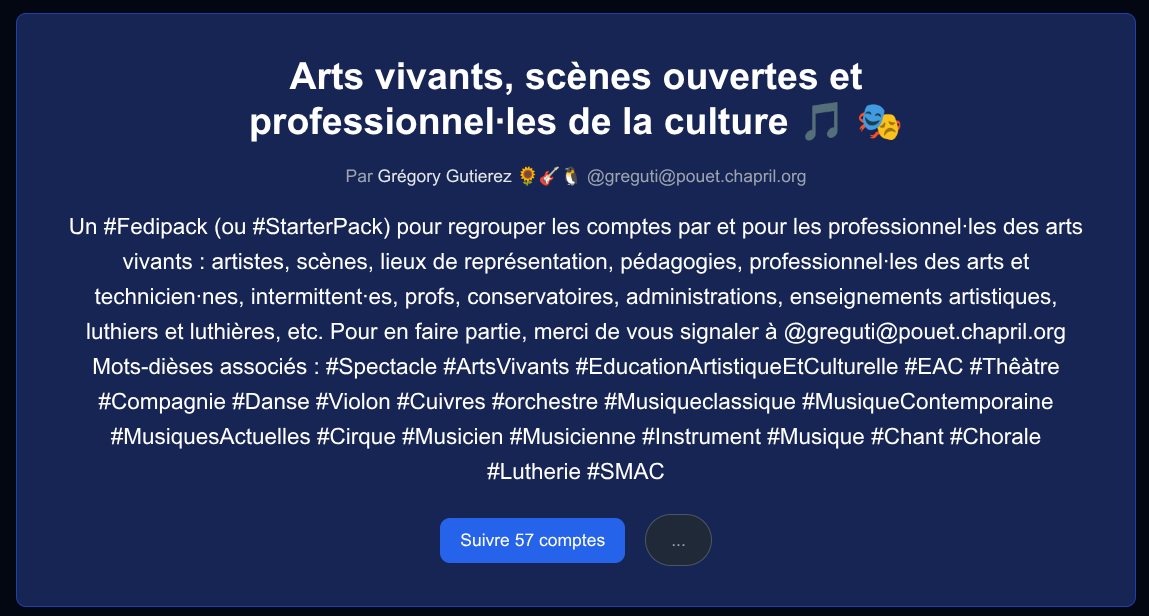Open the #StarterPack hashtag
1149x616 pixels.
319,227
